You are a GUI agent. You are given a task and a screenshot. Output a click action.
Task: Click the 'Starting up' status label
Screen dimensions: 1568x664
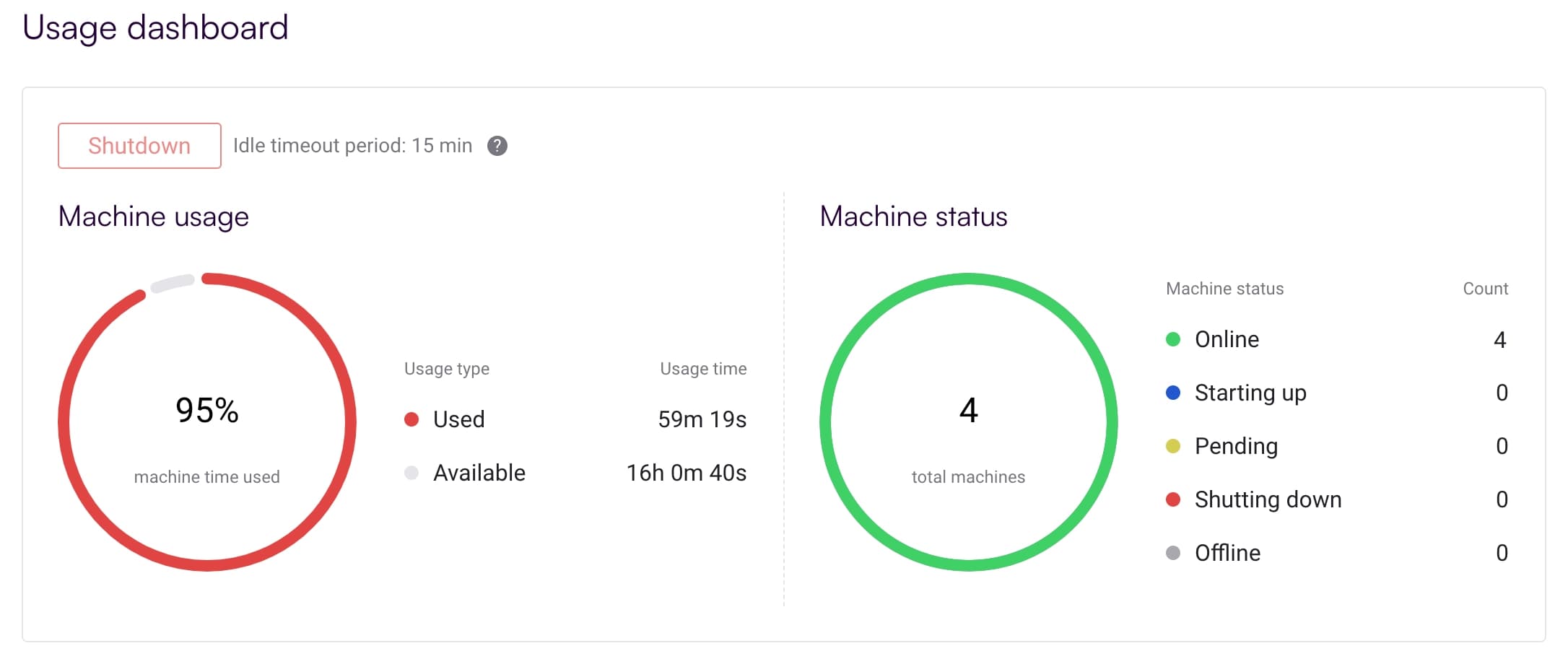click(1251, 393)
